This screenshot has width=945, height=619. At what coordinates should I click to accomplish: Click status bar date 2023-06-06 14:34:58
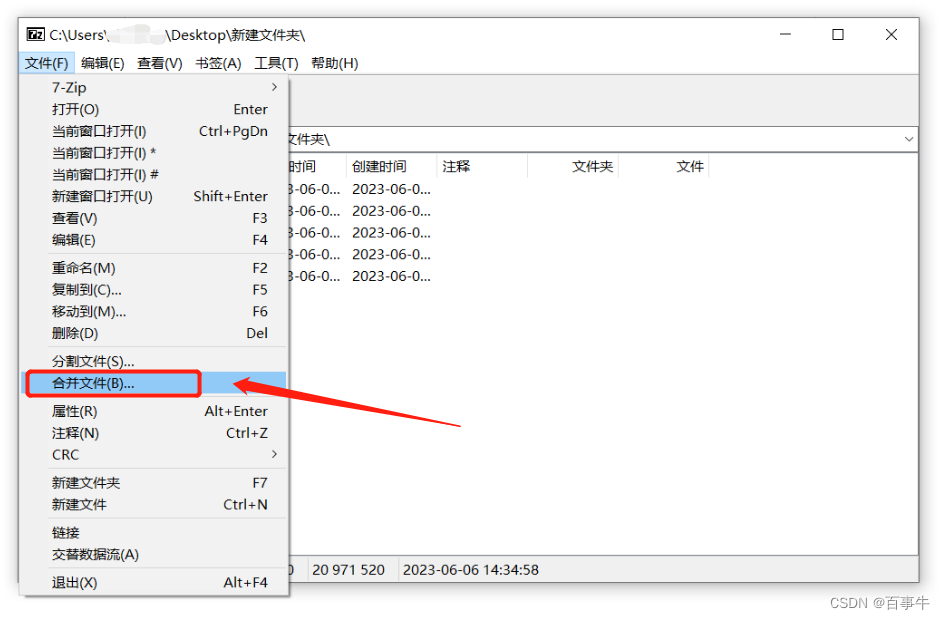[471, 570]
